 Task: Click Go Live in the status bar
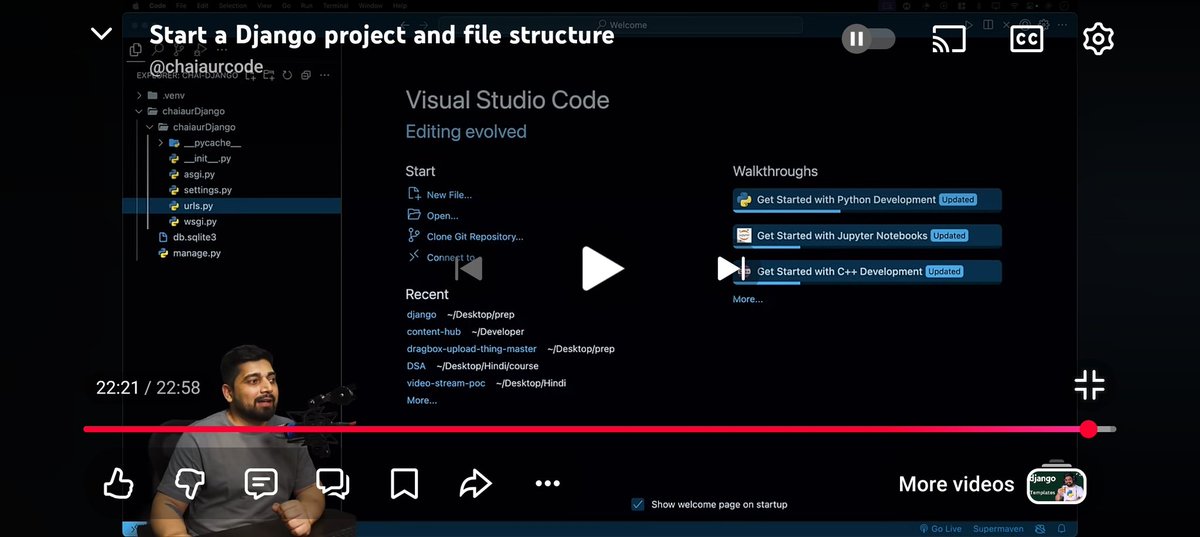point(940,528)
